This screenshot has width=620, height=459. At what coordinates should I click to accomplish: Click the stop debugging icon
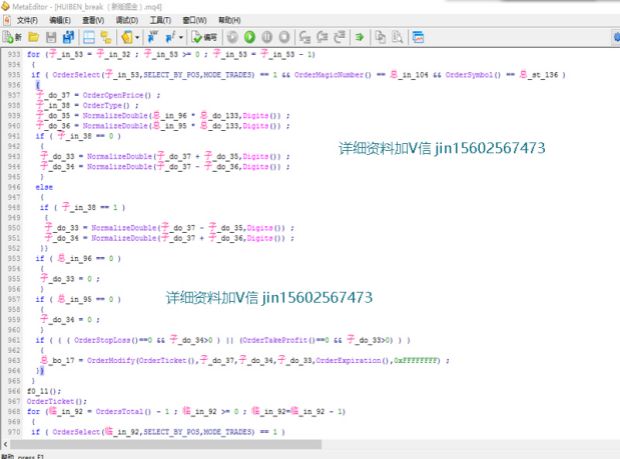coord(283,37)
